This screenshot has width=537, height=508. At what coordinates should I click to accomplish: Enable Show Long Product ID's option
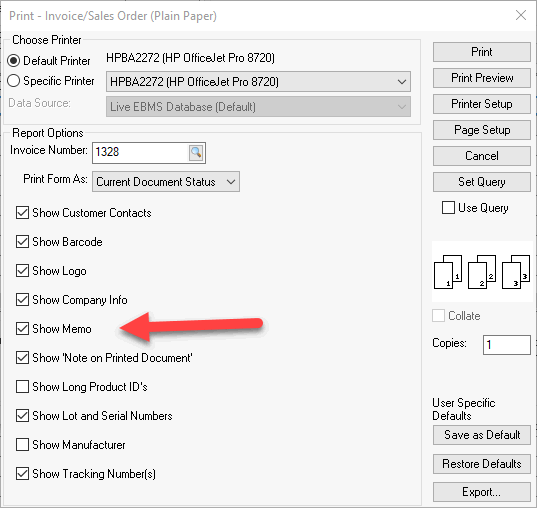[22, 387]
